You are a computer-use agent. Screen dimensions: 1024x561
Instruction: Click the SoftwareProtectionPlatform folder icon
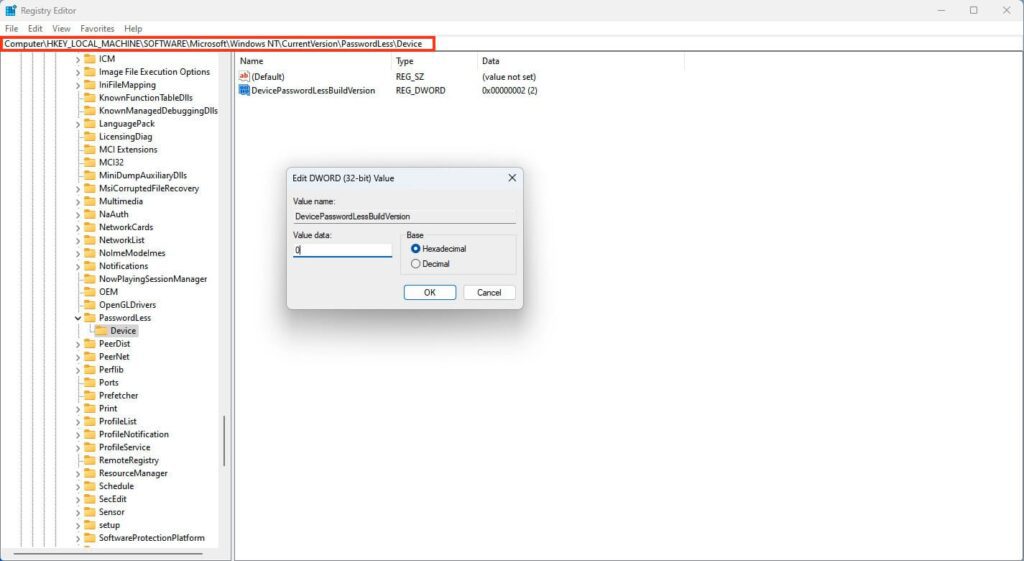(90, 538)
